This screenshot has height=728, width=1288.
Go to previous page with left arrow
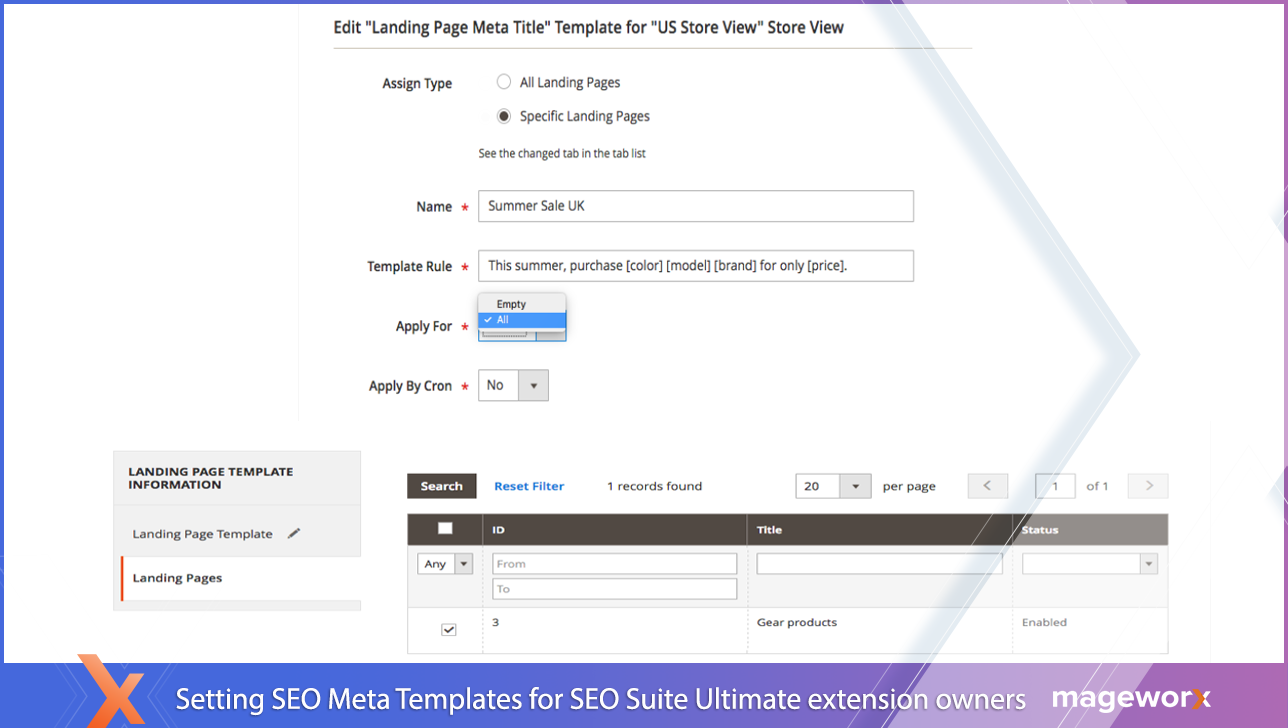(987, 486)
